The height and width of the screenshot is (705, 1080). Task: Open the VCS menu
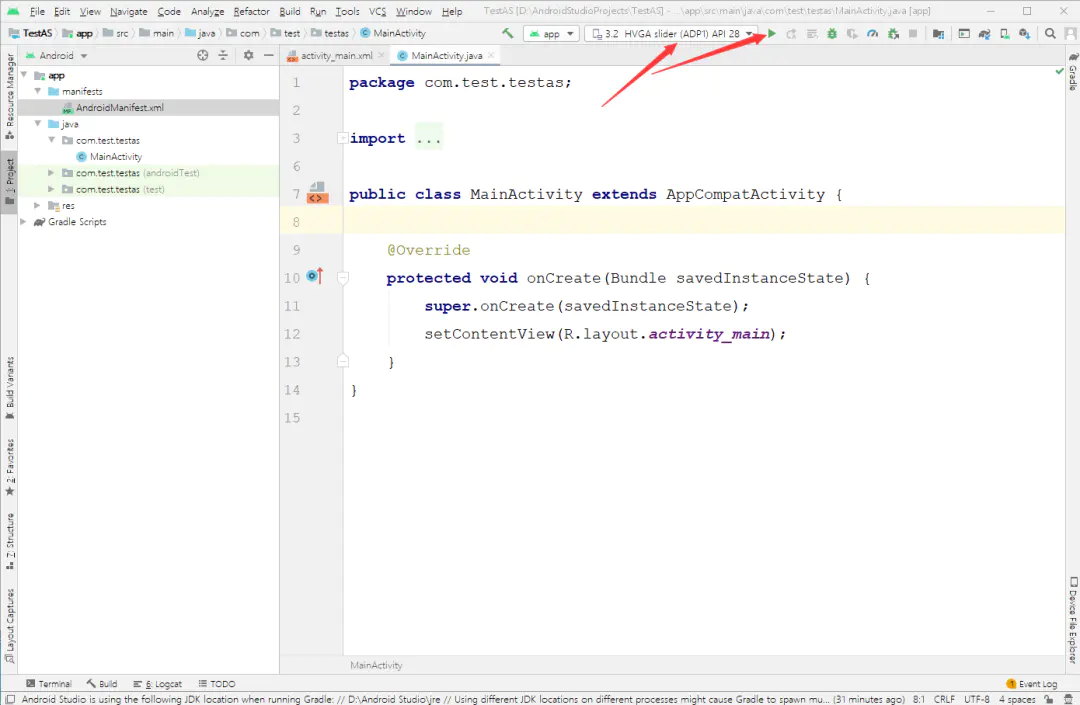pos(377,12)
